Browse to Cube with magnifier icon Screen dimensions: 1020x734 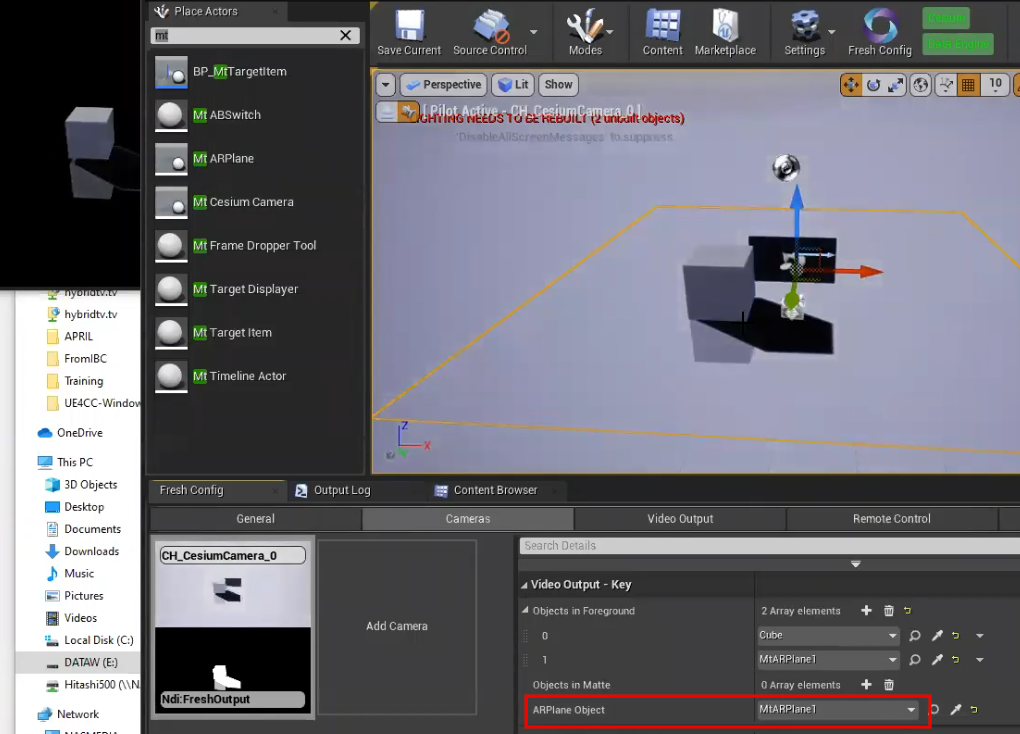tap(915, 636)
